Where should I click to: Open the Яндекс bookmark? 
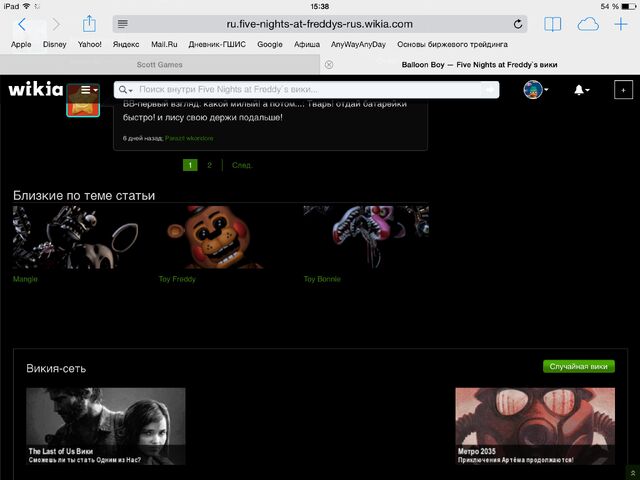click(126, 44)
